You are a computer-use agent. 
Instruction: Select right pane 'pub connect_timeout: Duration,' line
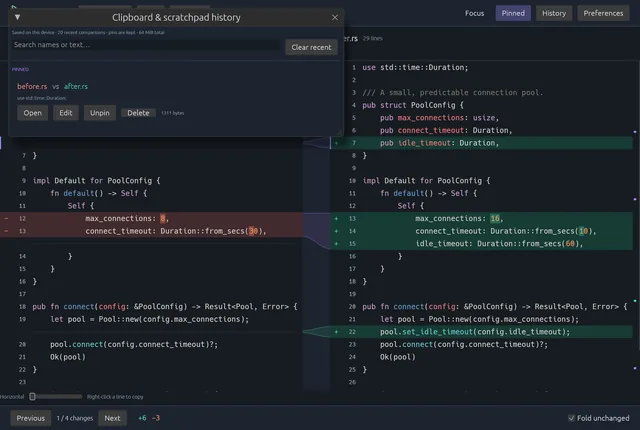(446, 131)
